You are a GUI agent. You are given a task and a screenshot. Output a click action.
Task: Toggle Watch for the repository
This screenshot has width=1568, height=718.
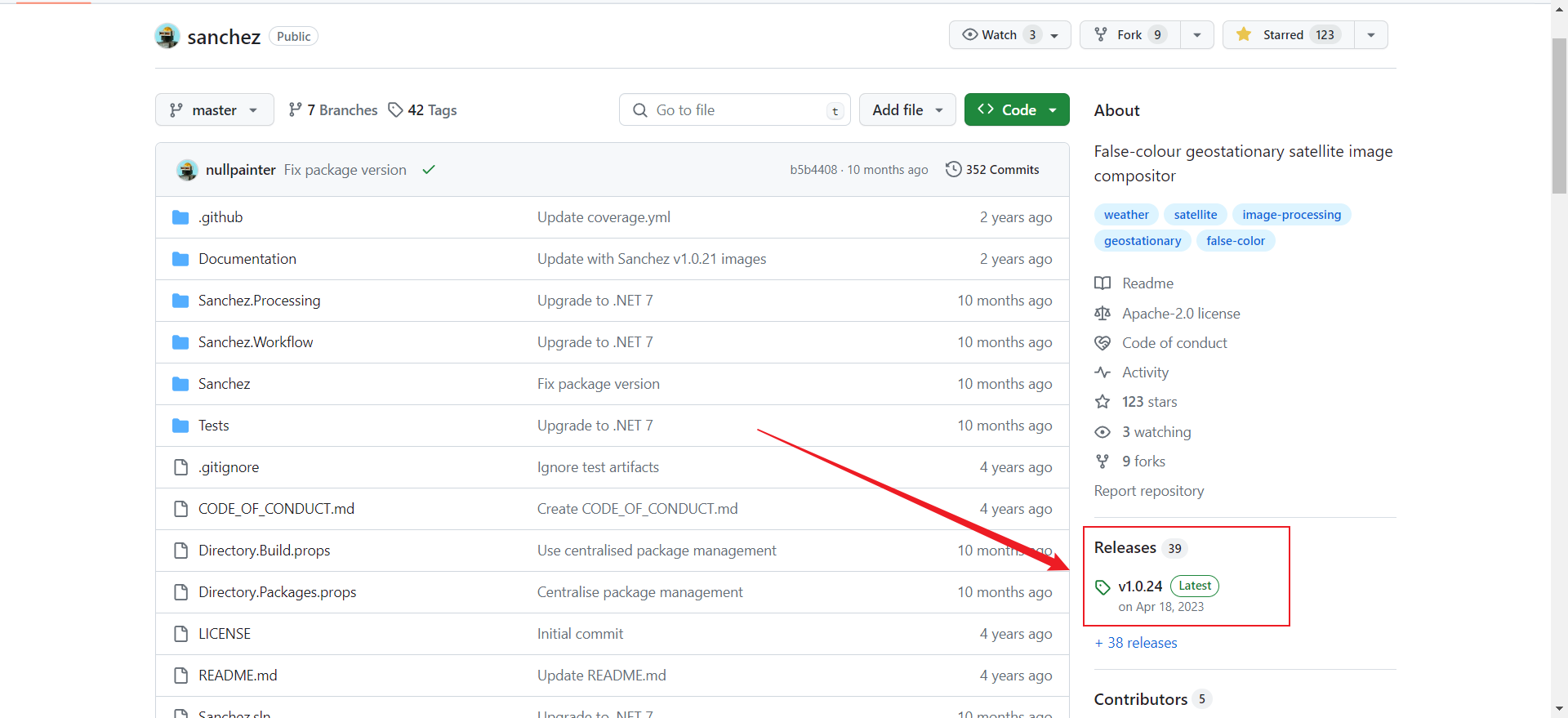tap(1000, 35)
